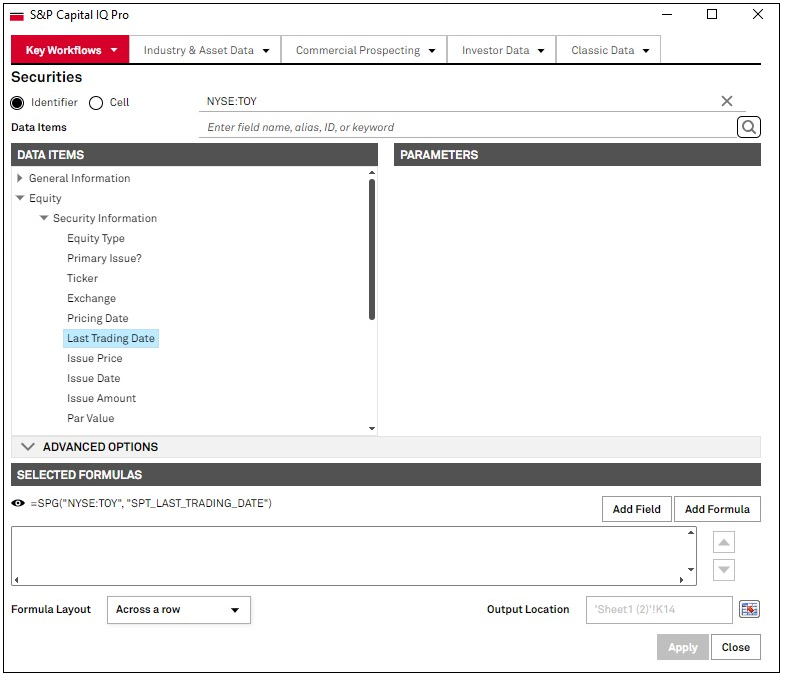Screen dimensions: 792x684
Task: Expand the General Information tree node
Action: pos(20,178)
